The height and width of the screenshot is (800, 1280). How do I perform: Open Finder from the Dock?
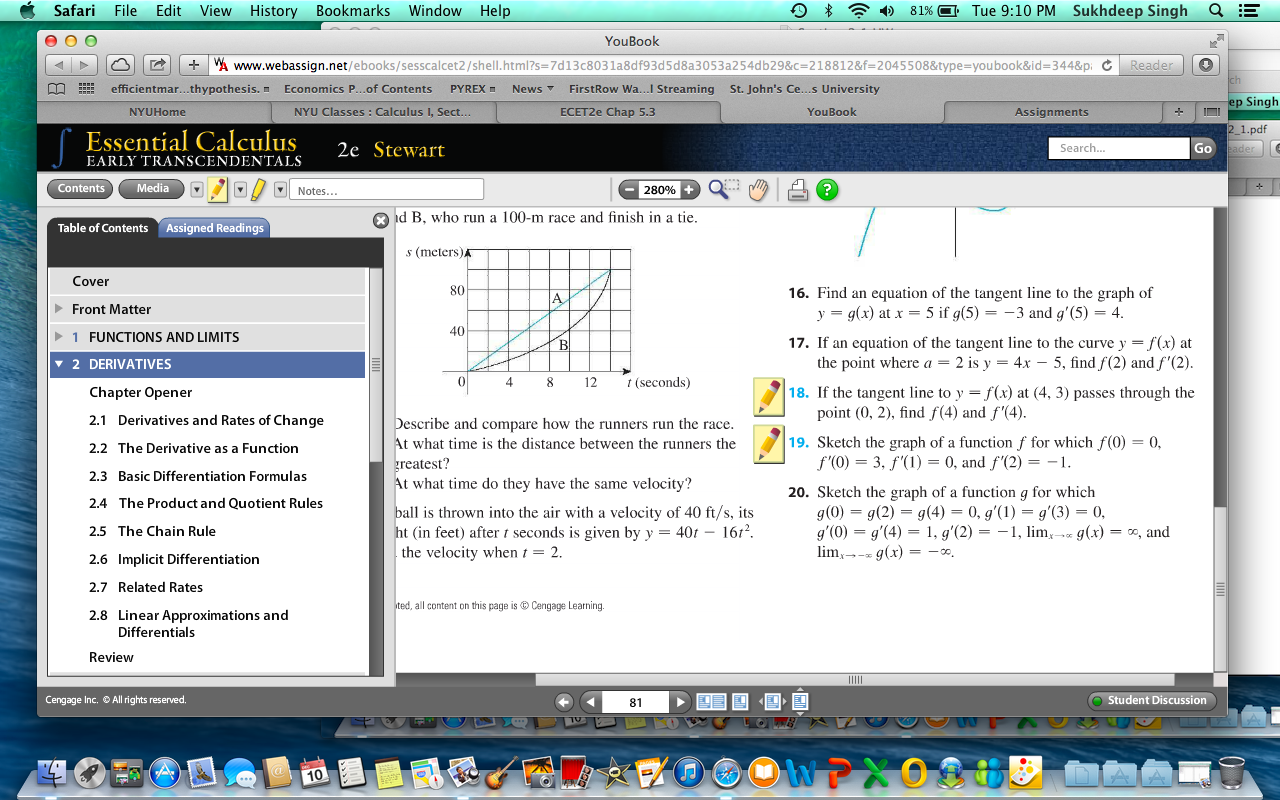click(x=52, y=771)
